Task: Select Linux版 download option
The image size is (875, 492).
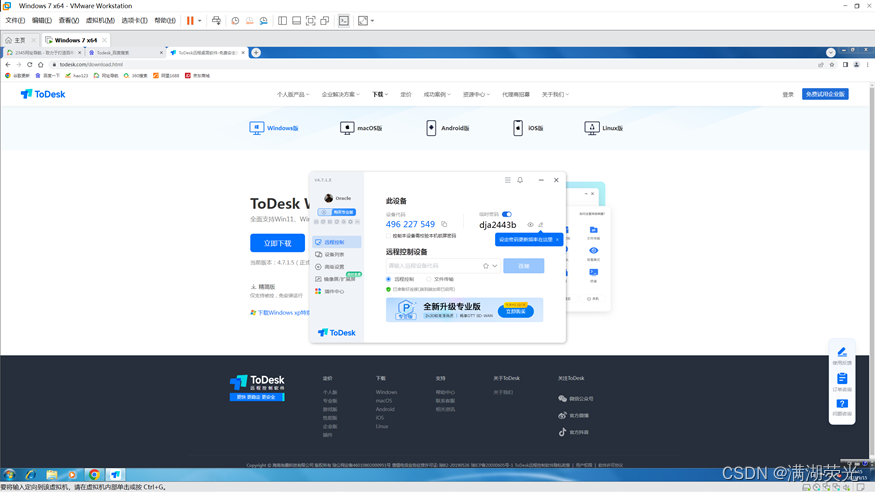Action: (x=603, y=128)
